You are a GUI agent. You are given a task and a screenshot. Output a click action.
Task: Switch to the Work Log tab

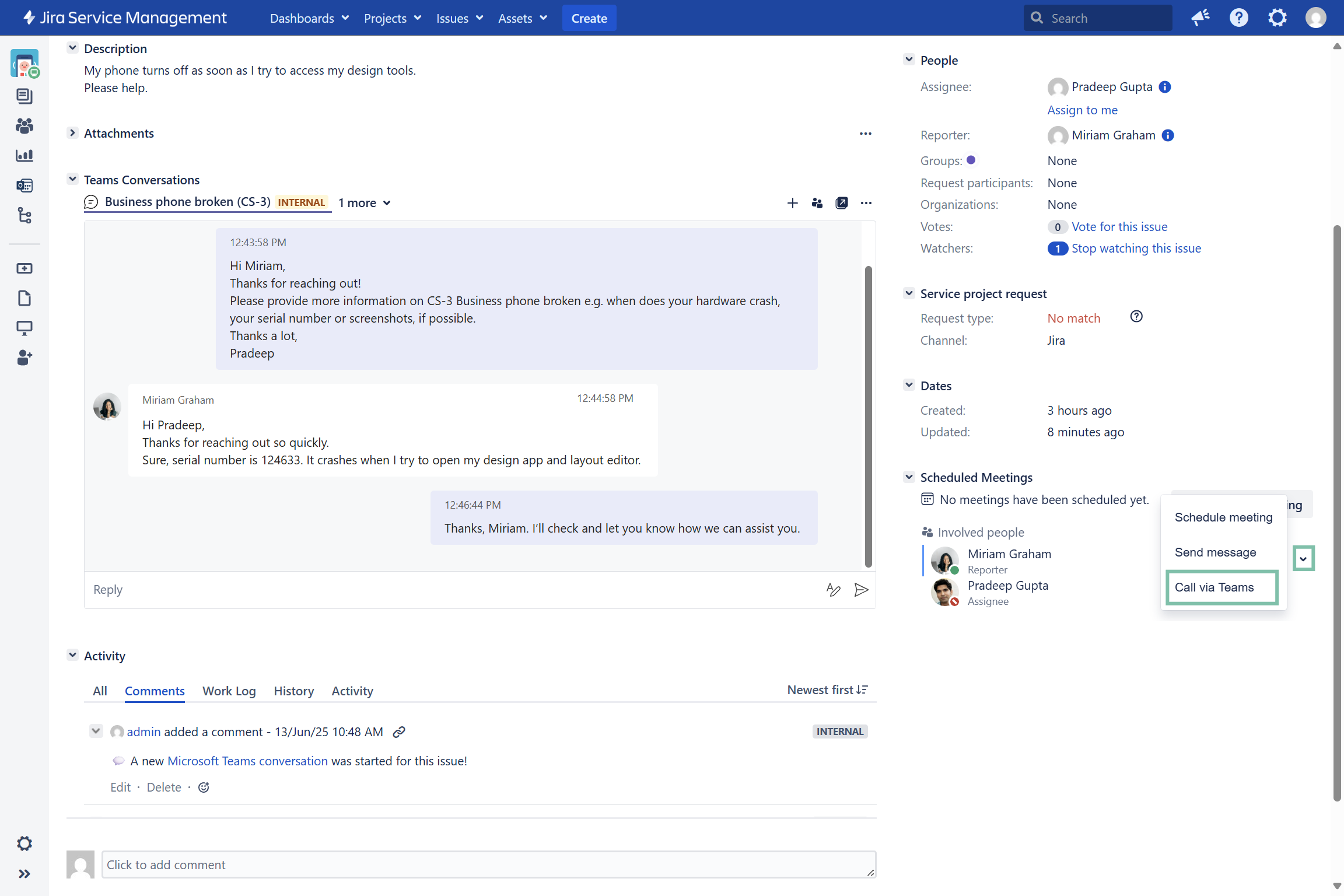[x=229, y=691]
